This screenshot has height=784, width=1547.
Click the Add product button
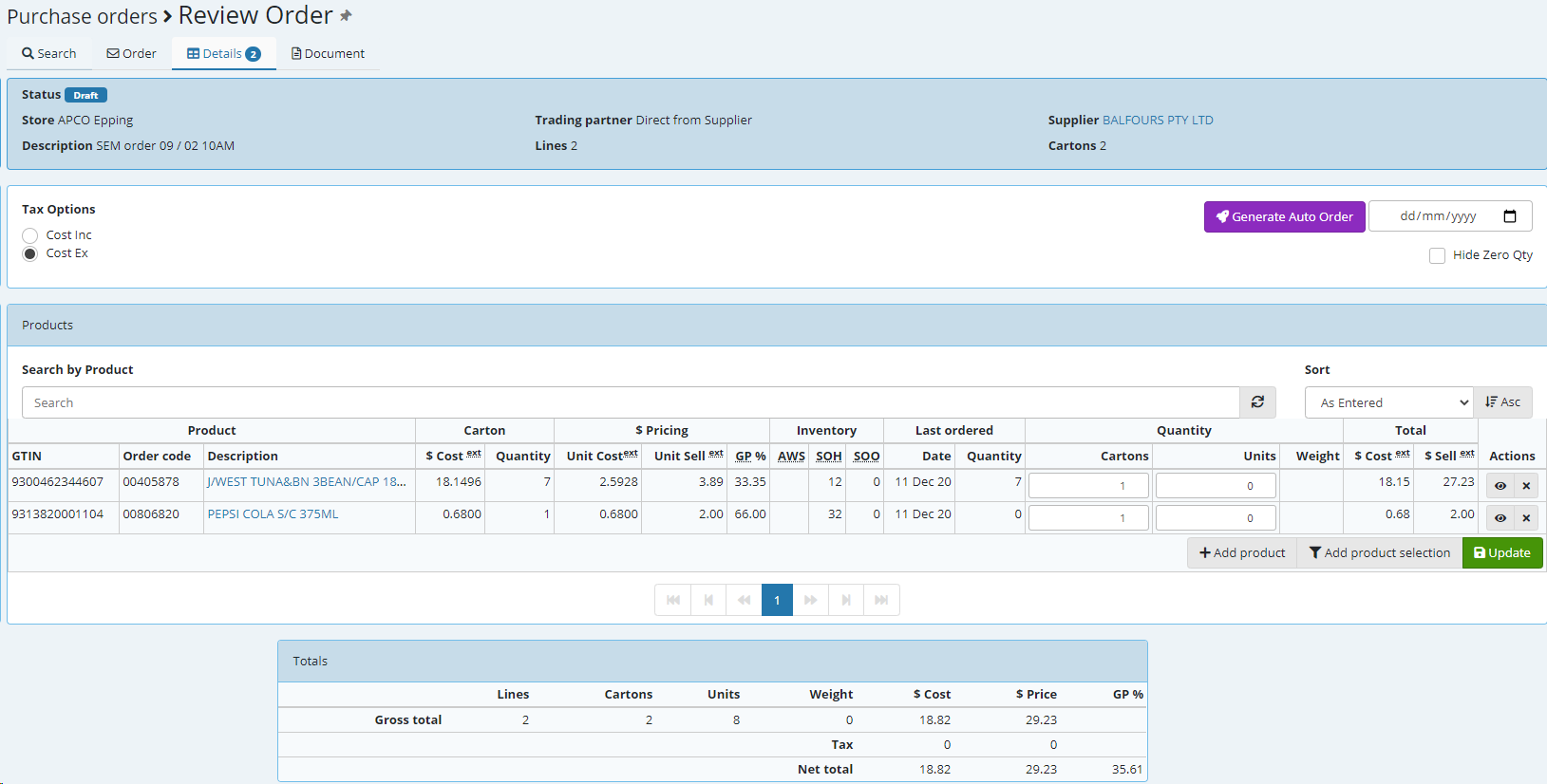point(1241,552)
